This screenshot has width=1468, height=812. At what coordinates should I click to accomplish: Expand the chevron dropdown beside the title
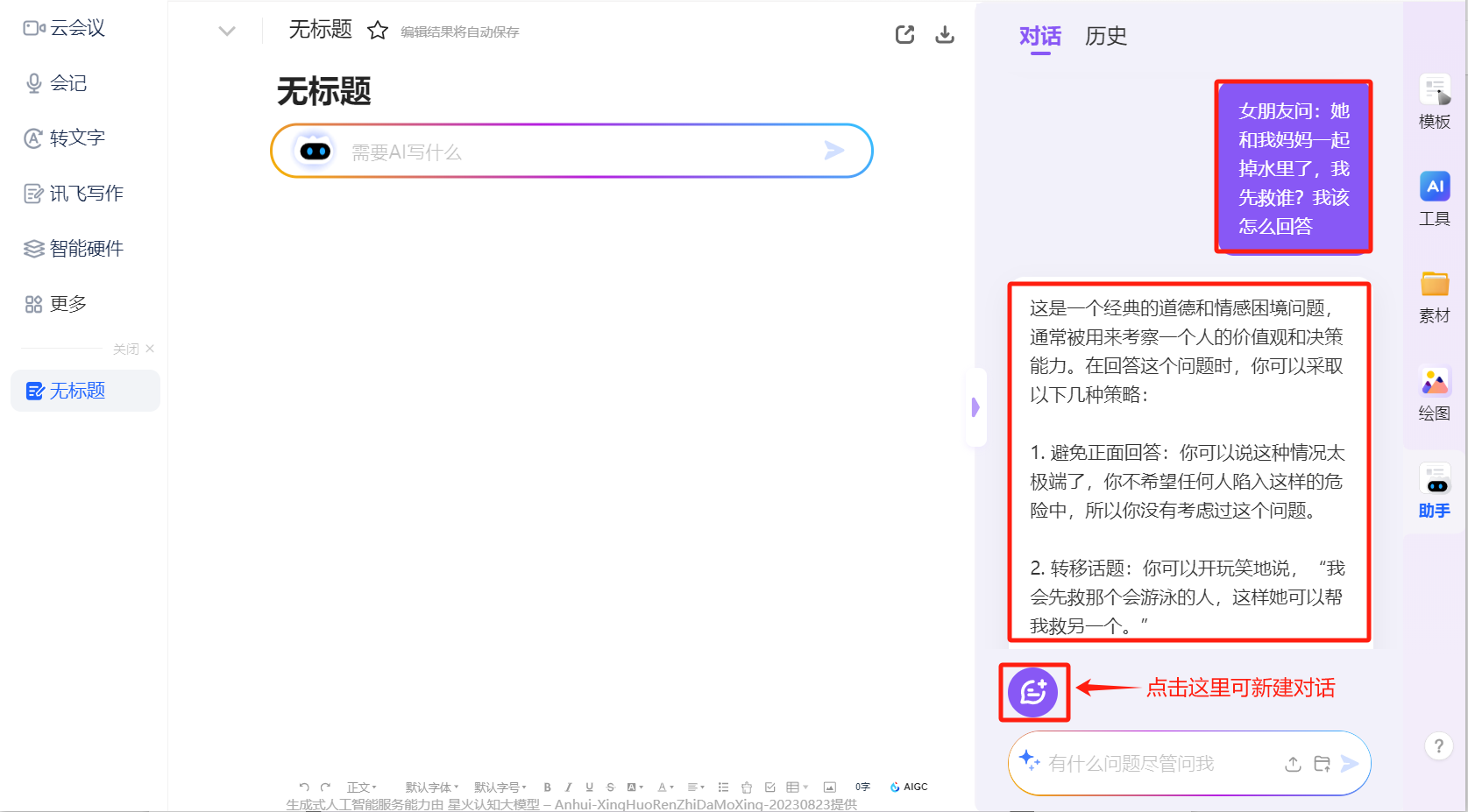pyautogui.click(x=227, y=32)
